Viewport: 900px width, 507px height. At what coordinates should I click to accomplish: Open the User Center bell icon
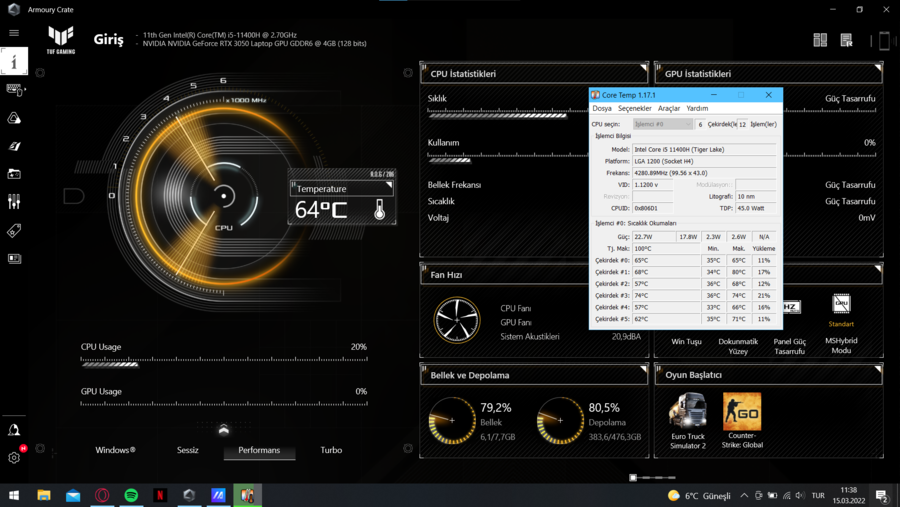point(14,430)
